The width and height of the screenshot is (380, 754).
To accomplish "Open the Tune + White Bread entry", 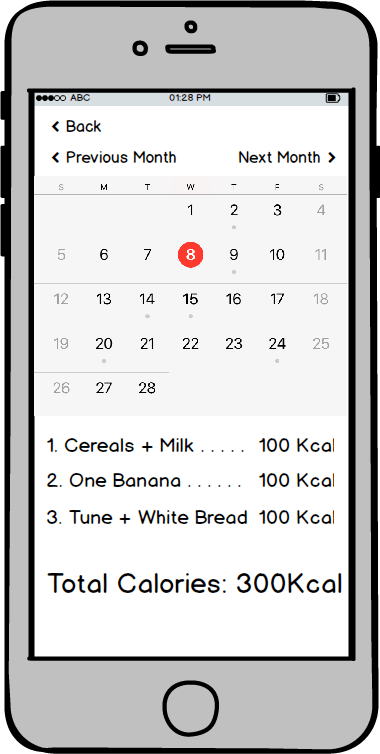I will pyautogui.click(x=190, y=517).
